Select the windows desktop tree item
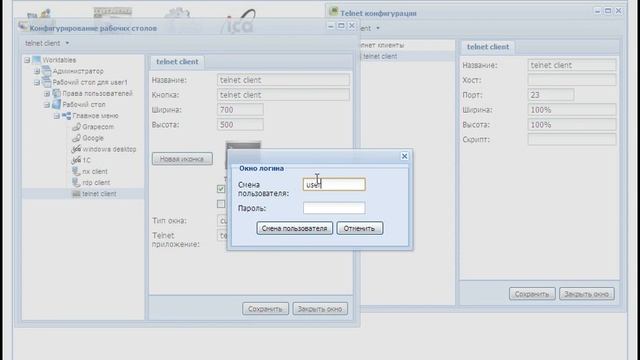 tap(109, 149)
